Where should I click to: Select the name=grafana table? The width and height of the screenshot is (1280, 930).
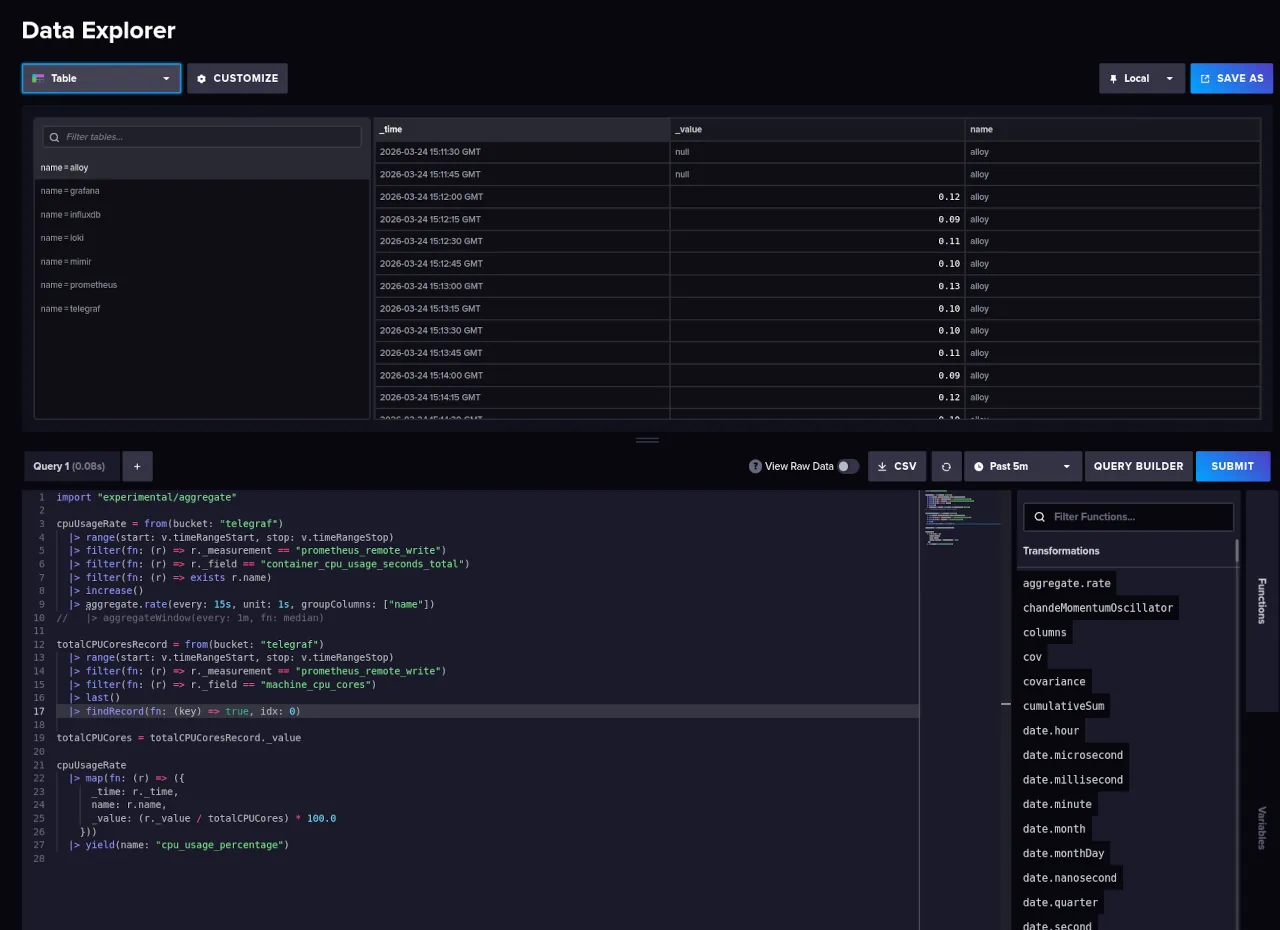pyautogui.click(x=70, y=191)
